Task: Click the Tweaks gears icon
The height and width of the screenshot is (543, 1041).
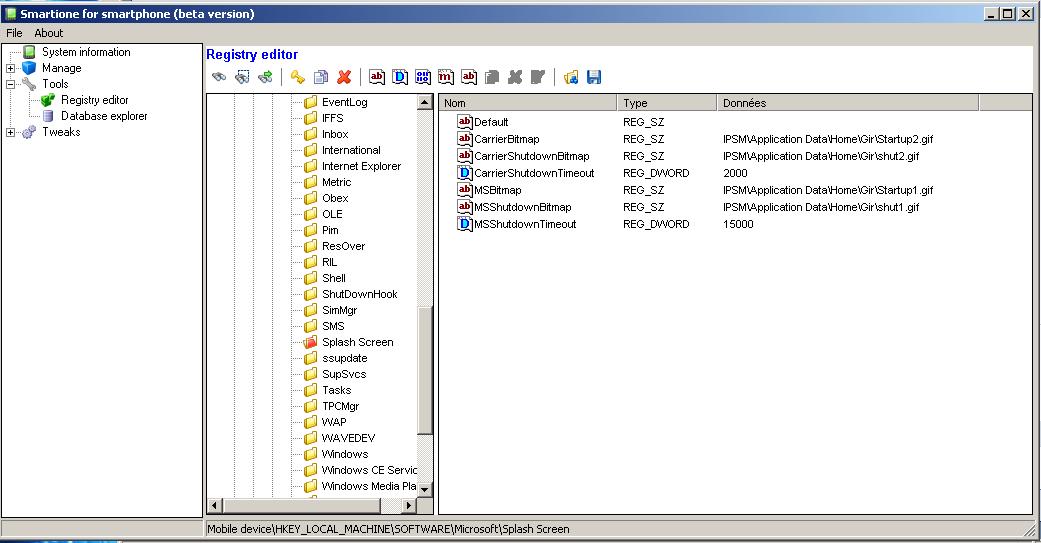Action: [29, 132]
